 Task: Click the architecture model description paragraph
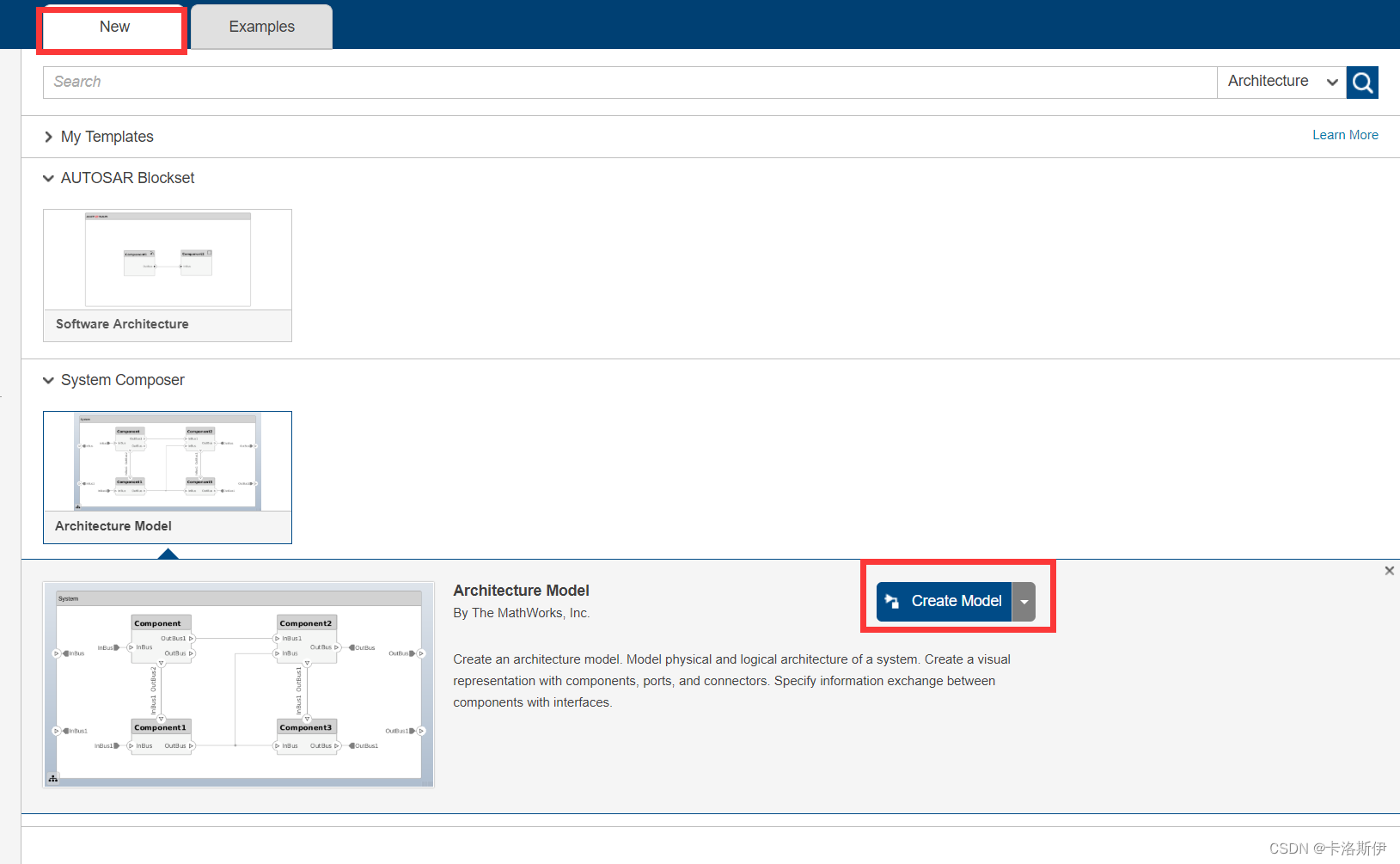(731, 681)
